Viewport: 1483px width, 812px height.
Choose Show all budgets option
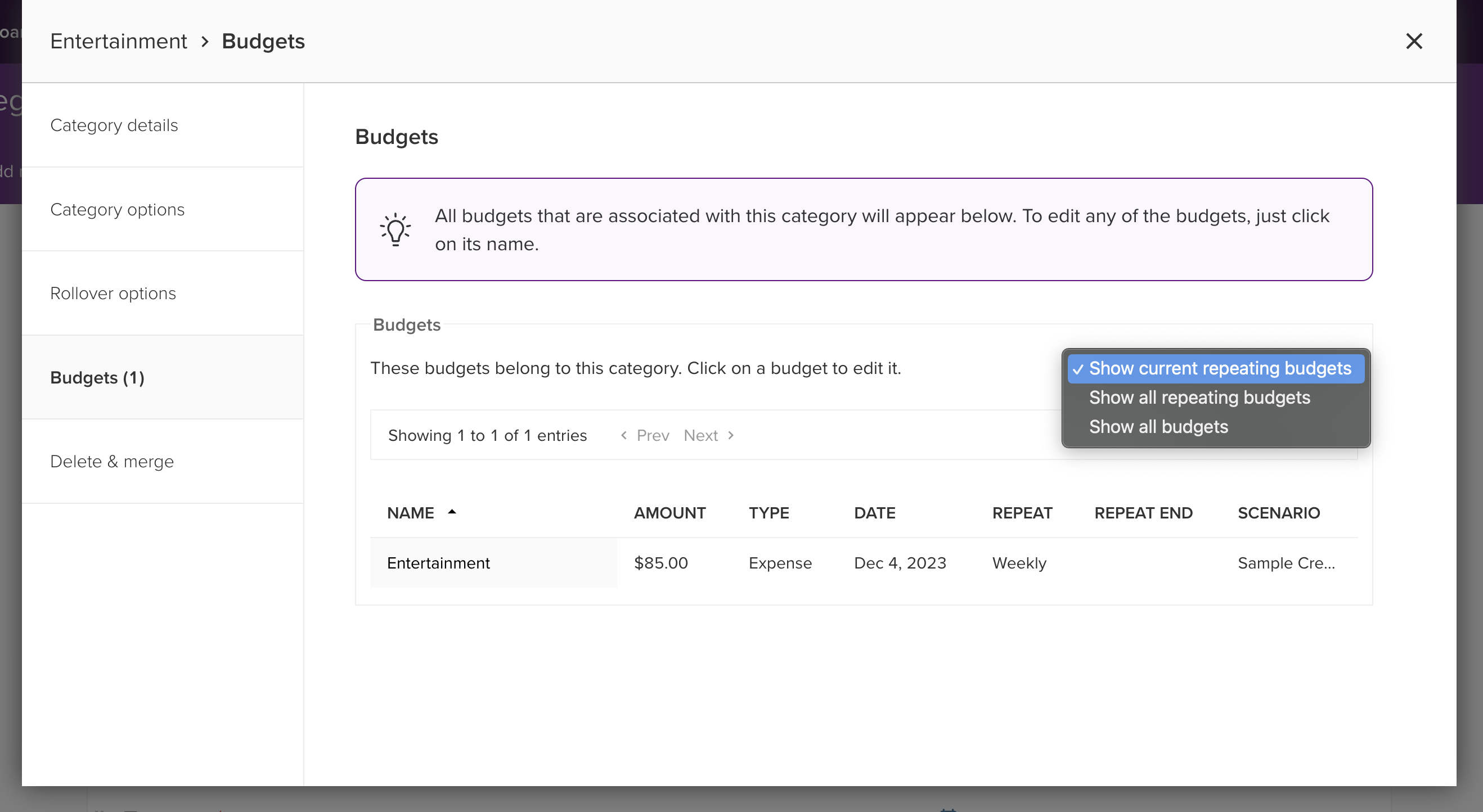(1158, 427)
